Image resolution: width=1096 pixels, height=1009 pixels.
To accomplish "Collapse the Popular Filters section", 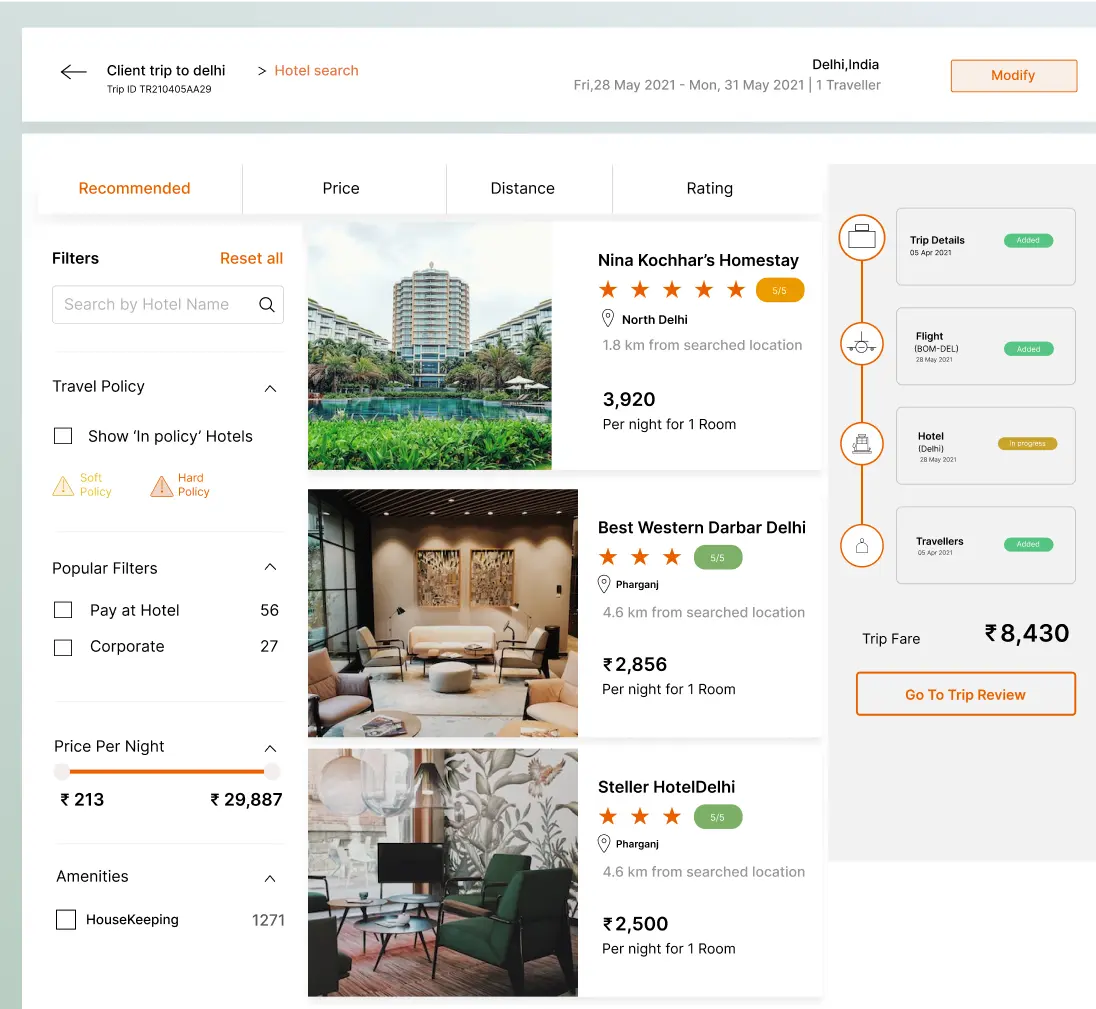I will [x=270, y=568].
